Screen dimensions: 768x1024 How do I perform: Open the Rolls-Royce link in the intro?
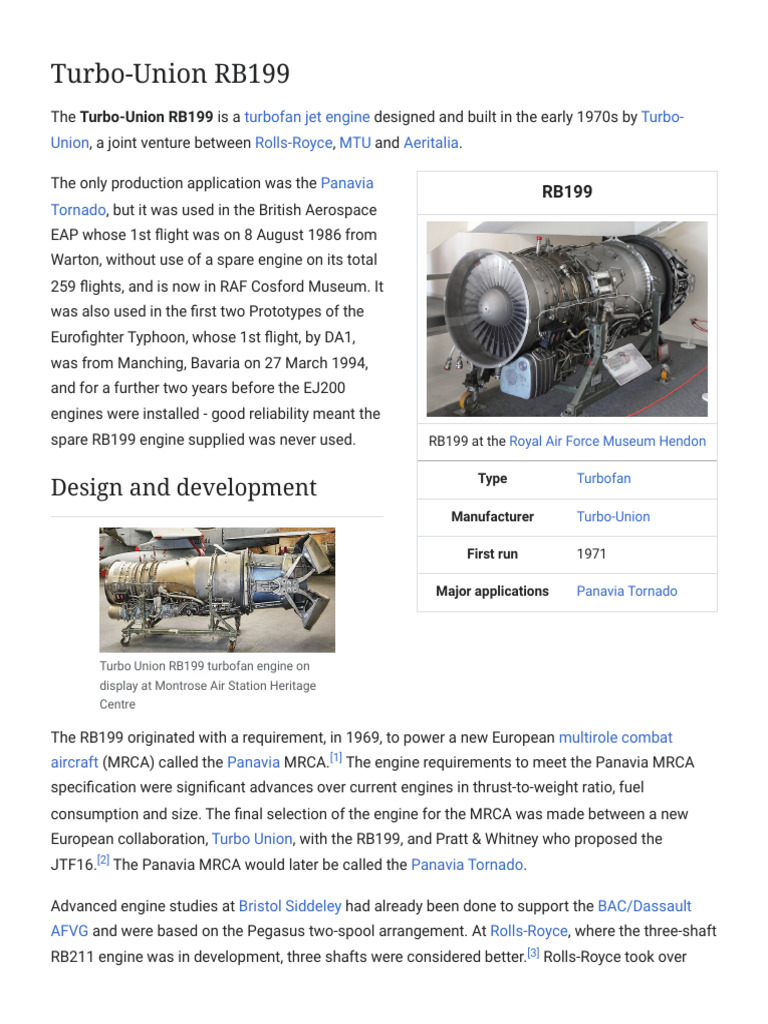[293, 143]
